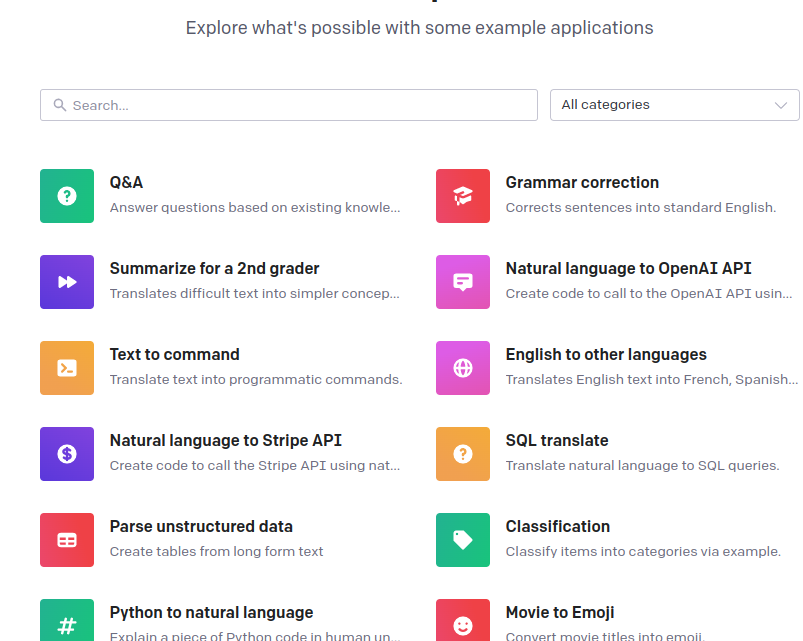Focus the Search examples input field
Viewport: 803px width, 641px height.
[300, 105]
